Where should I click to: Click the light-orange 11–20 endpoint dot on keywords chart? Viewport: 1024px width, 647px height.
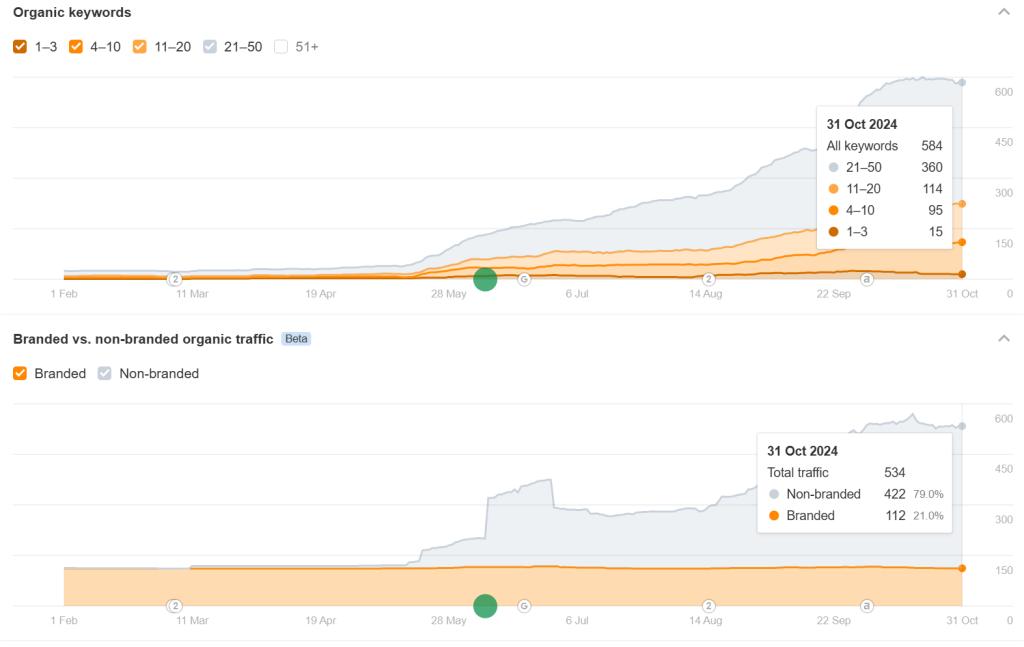tap(962, 204)
